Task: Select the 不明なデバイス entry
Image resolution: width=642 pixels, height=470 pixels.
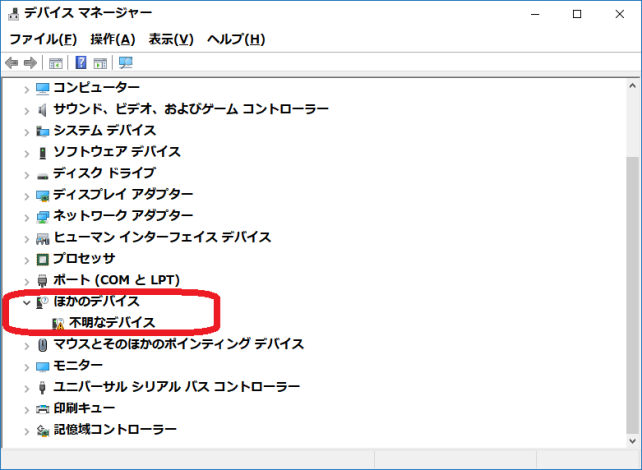Action: pyautogui.click(x=112, y=323)
